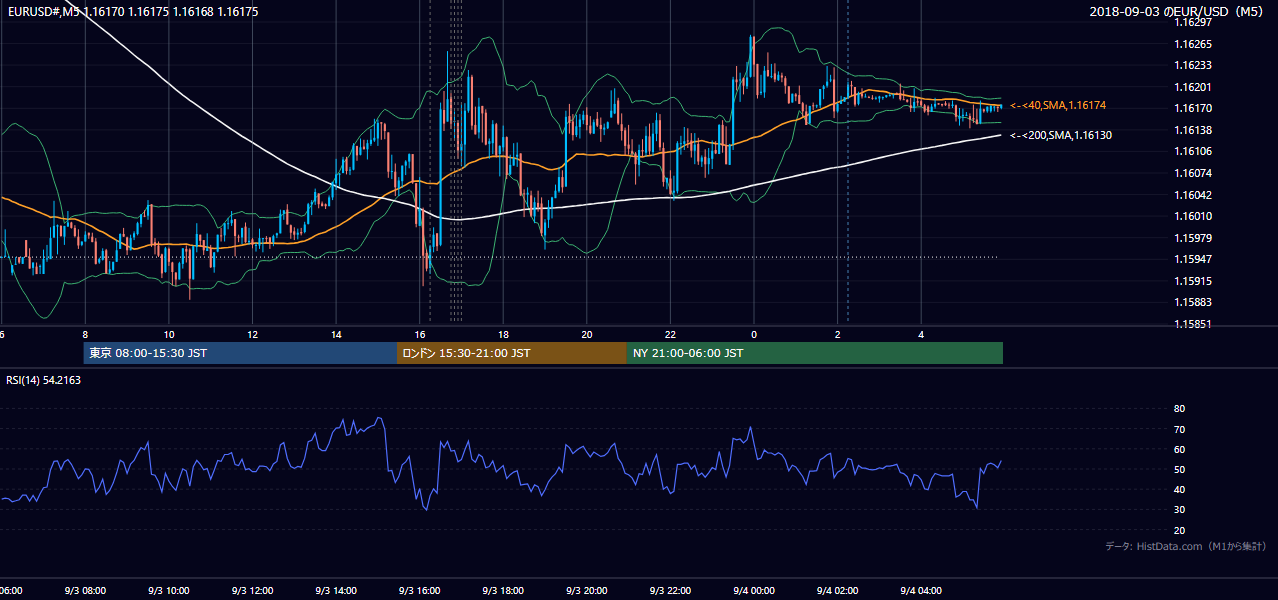Click the 9/3 20:00 date label
This screenshot has width=1278, height=600.
coord(586,590)
